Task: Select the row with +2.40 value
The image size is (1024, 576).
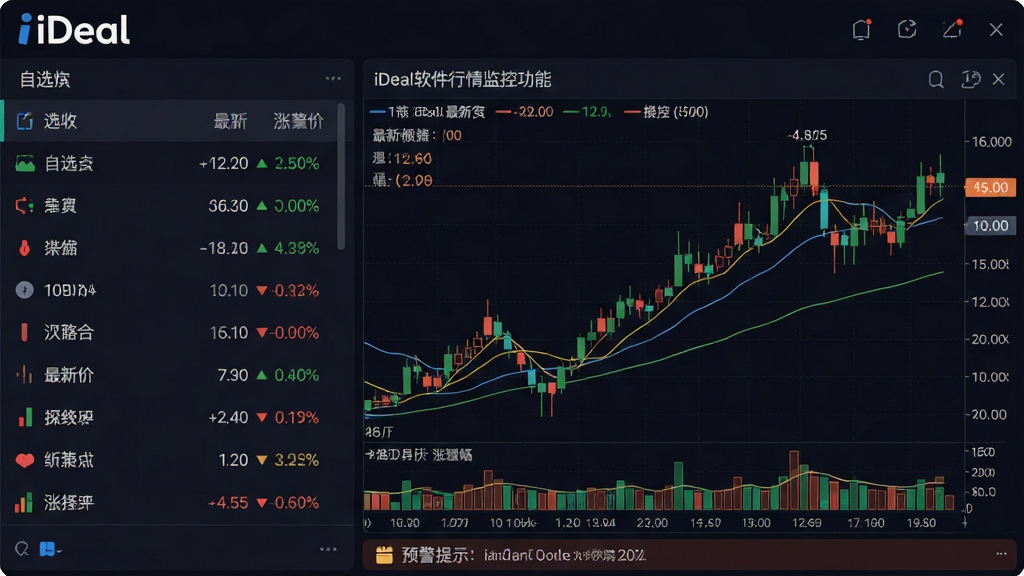Action: click(171, 417)
